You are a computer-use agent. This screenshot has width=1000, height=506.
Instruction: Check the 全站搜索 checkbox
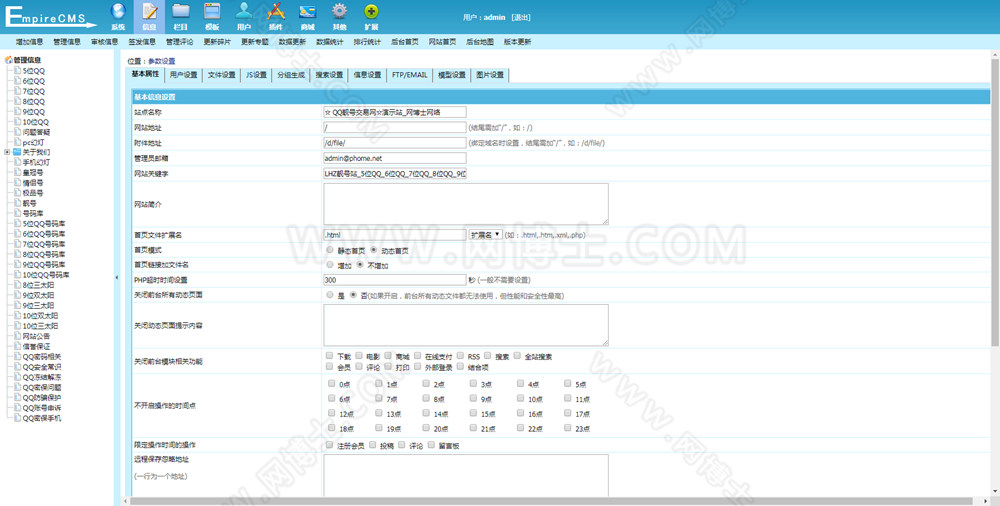click(517, 355)
